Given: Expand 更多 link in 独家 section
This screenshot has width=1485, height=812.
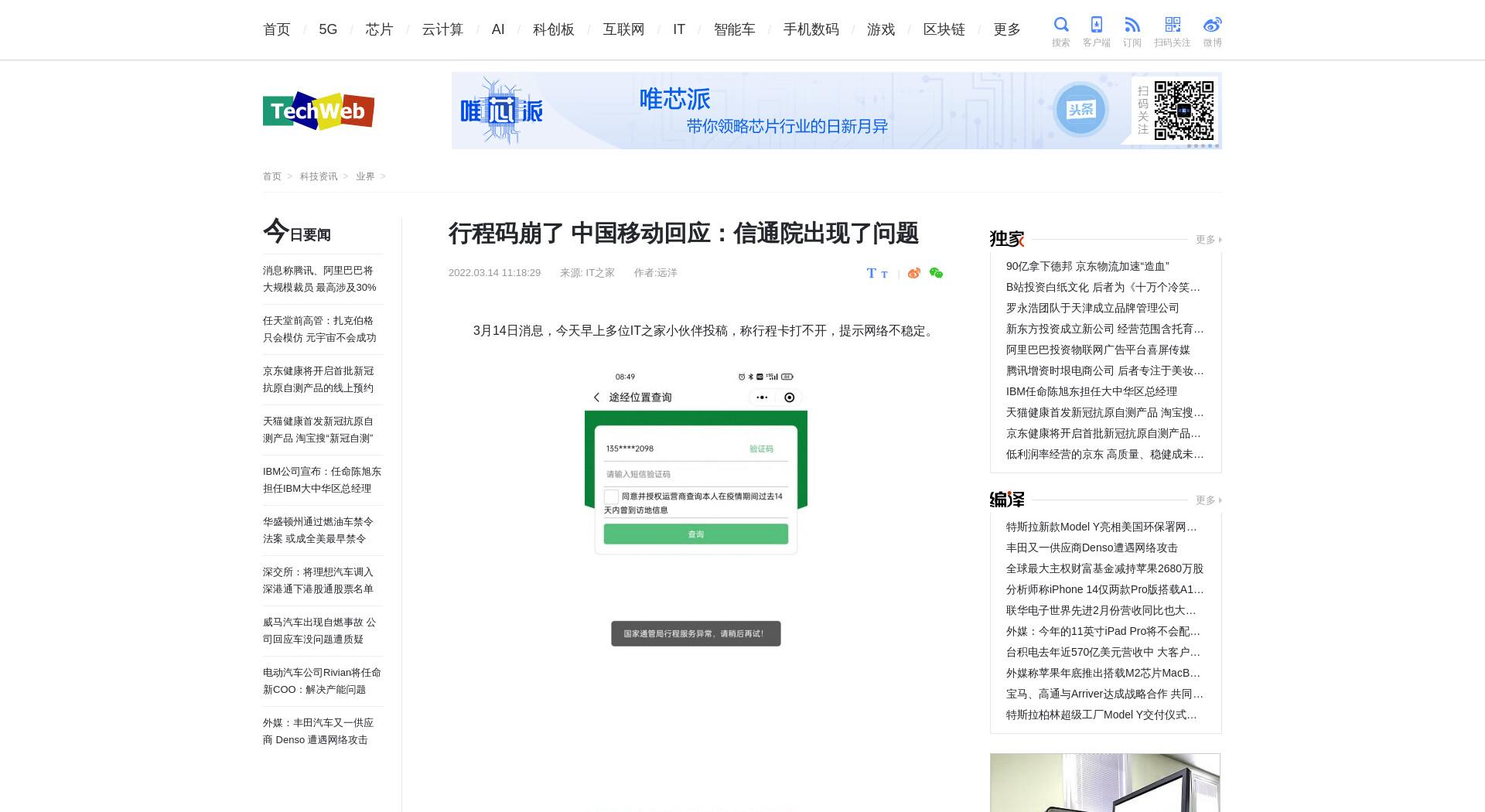Looking at the screenshot, I should point(1208,240).
